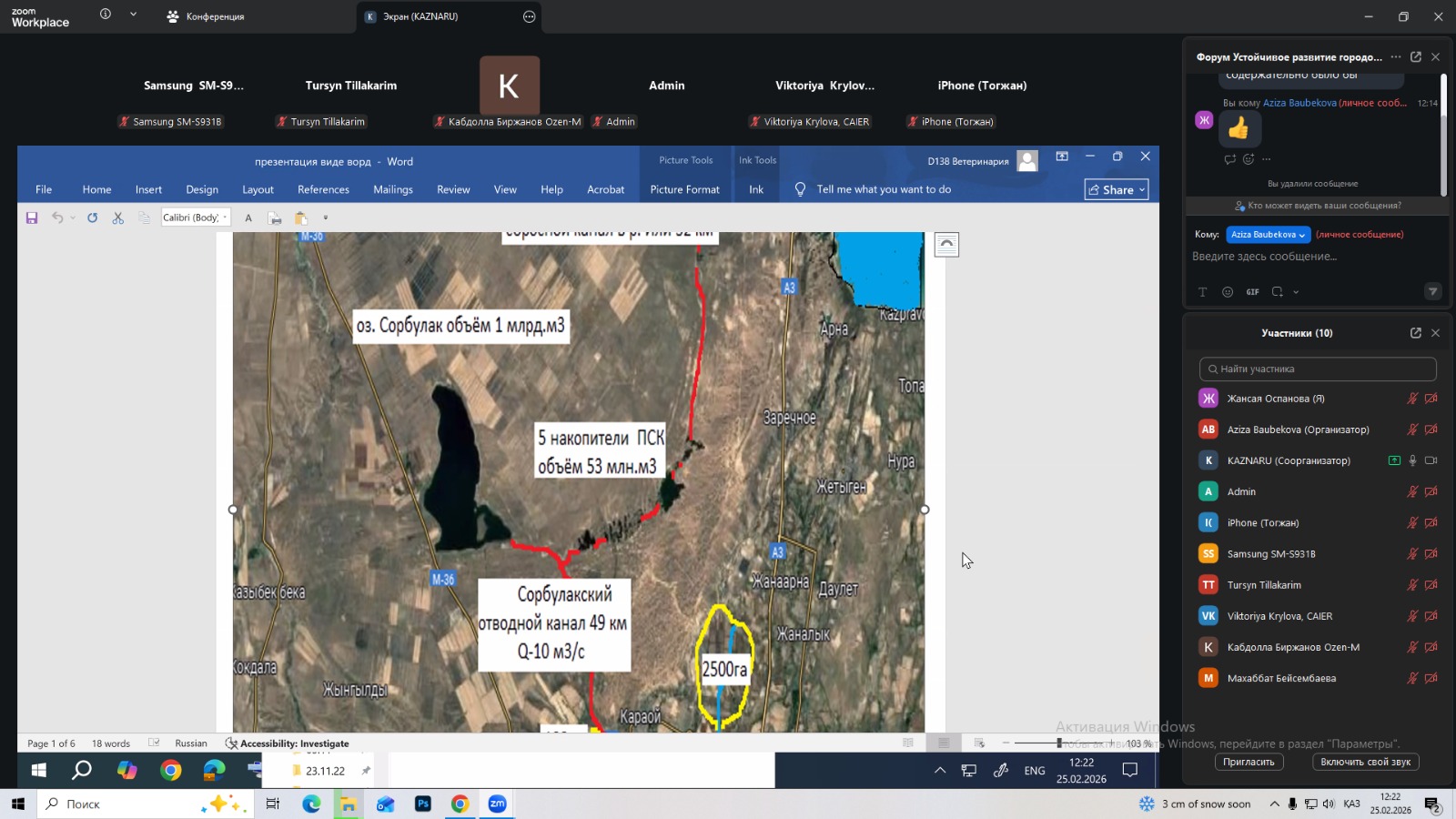Open the Aziza Baubekova recipient dropdown
The width and height of the screenshot is (1456, 819).
[x=1268, y=235]
